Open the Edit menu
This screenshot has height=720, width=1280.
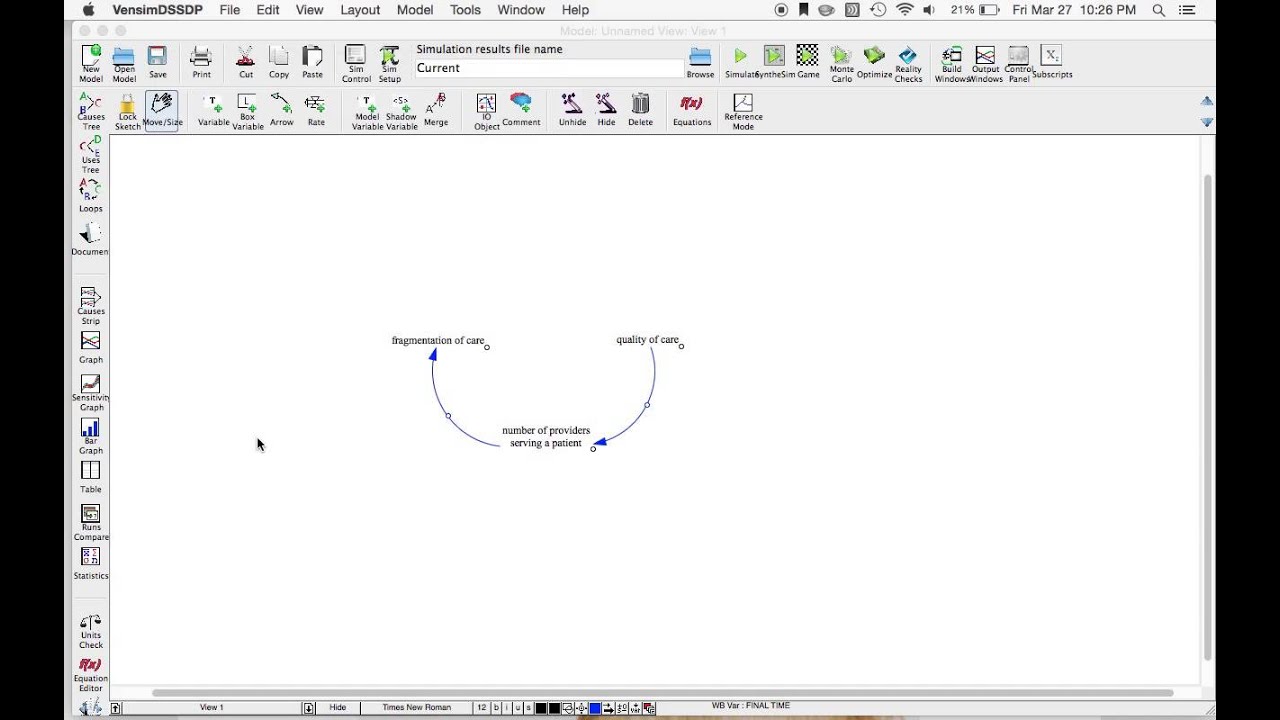point(267,10)
